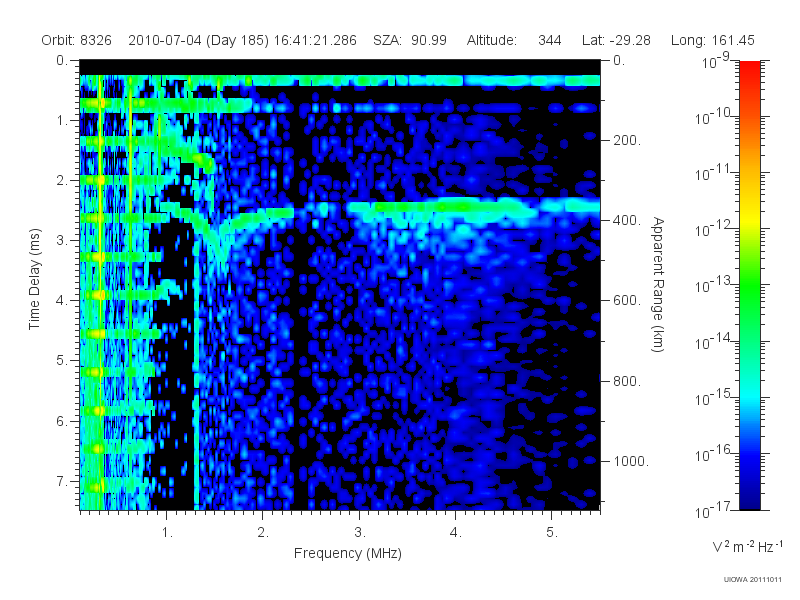The image size is (800, 600).
Task: Click the dark blue bottom of color bar
Action: tap(749, 500)
